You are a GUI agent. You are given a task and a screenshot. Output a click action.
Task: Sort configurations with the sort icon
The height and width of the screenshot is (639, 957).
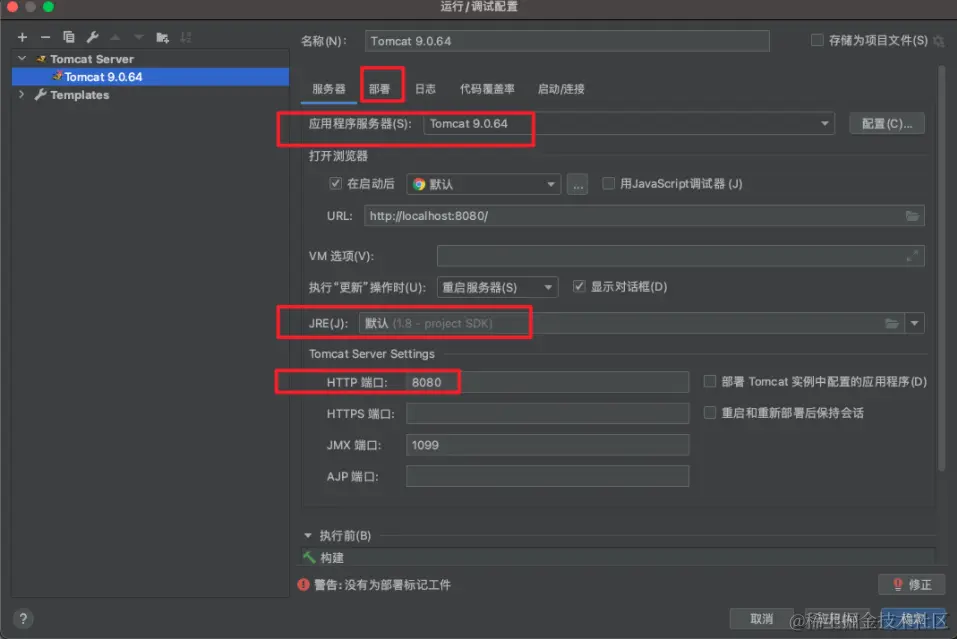click(186, 37)
